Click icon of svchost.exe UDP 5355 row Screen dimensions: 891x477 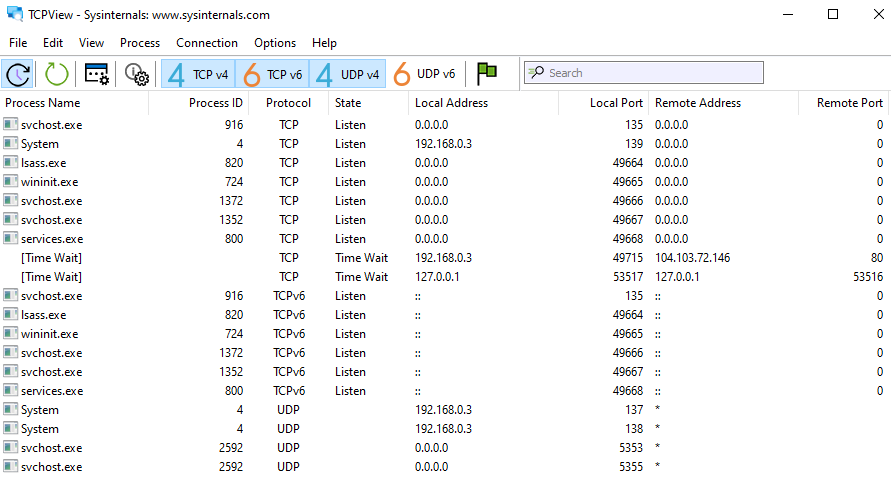[10, 466]
